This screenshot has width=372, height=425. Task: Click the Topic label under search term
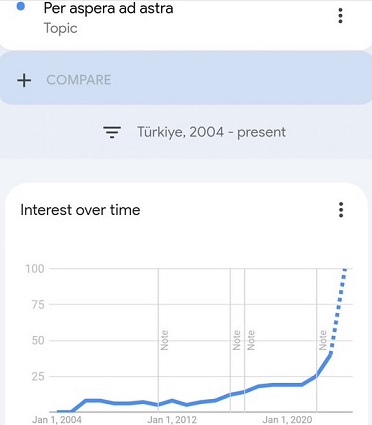tap(60, 28)
